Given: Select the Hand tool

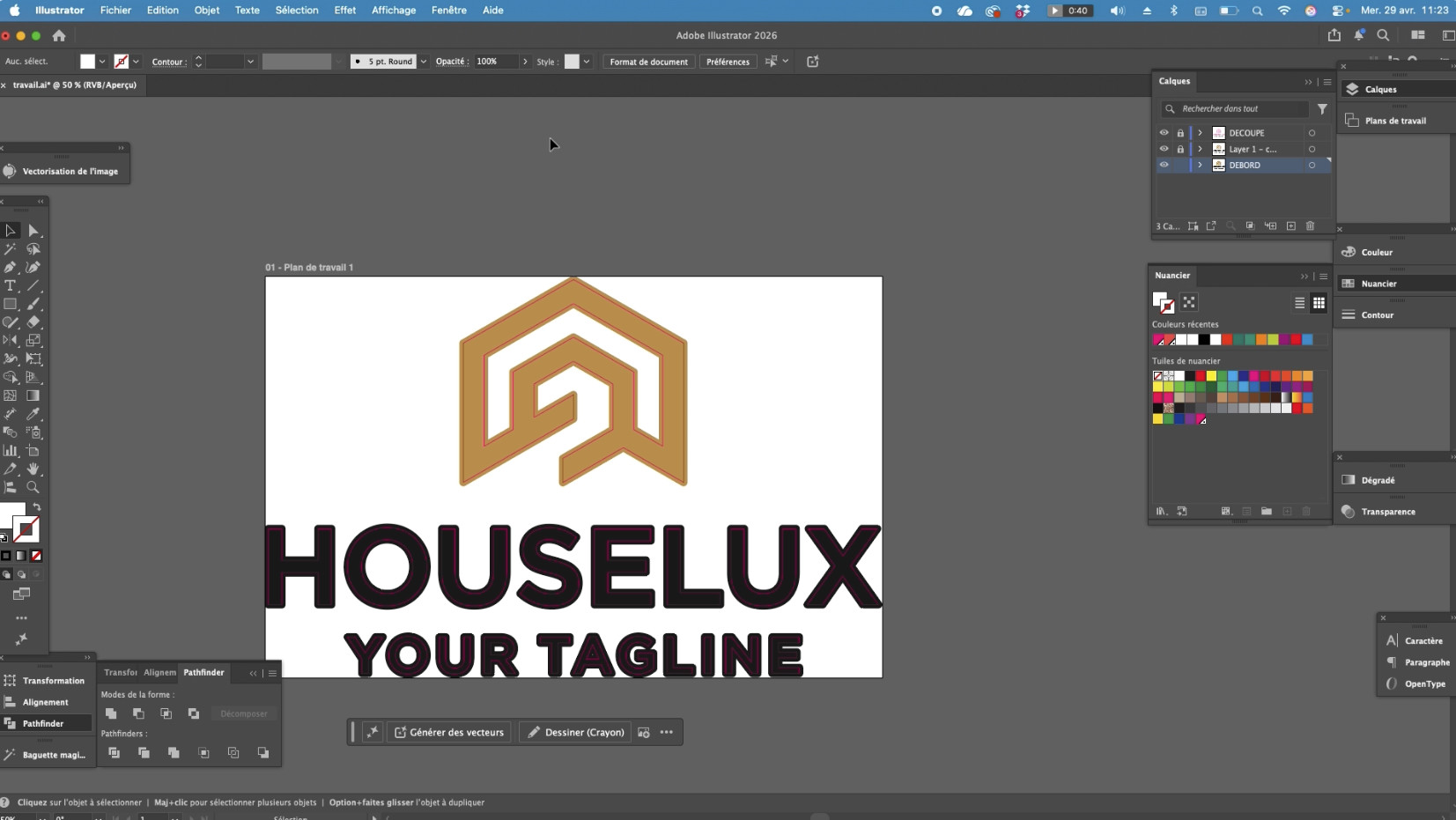Looking at the screenshot, I should coord(33,469).
